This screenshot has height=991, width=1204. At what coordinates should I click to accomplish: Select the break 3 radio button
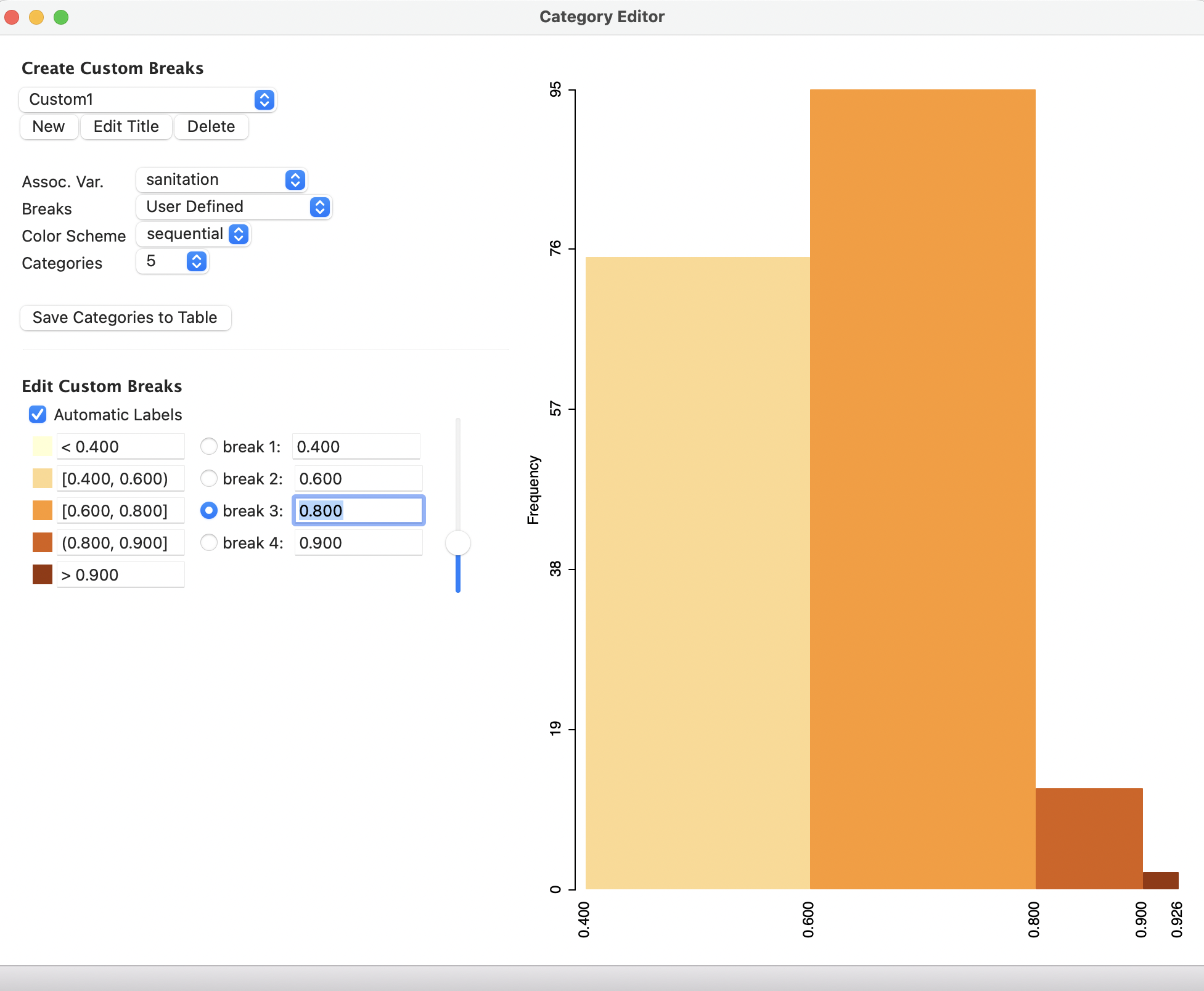[207, 510]
